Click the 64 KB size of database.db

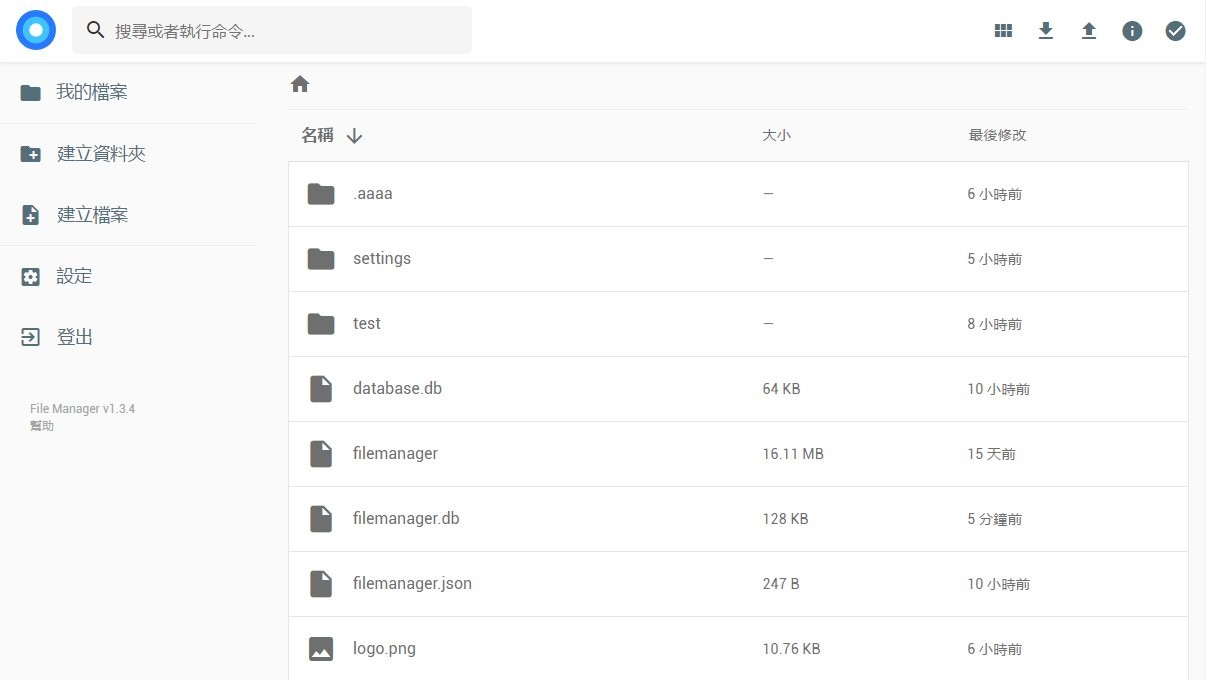tap(781, 389)
